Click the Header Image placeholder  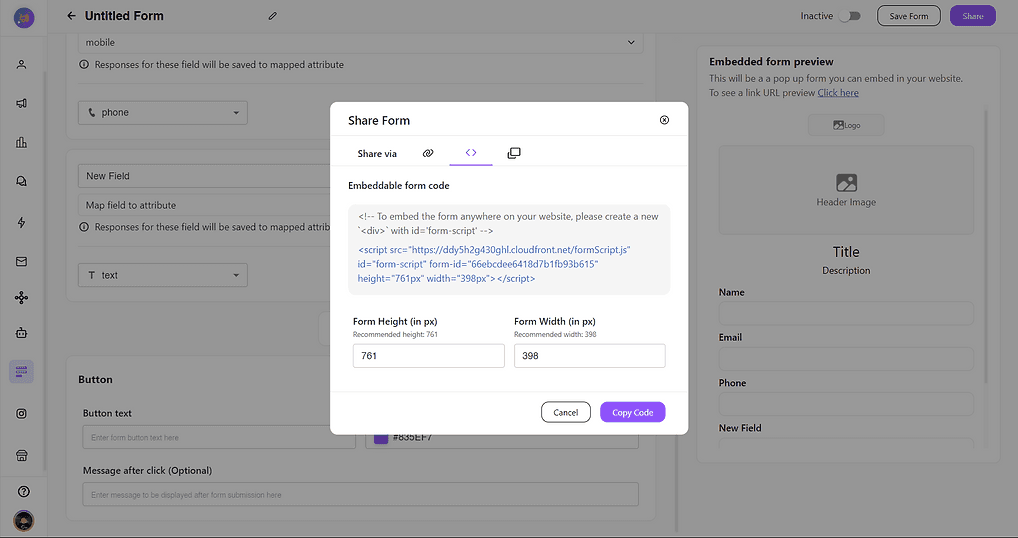[x=846, y=190]
